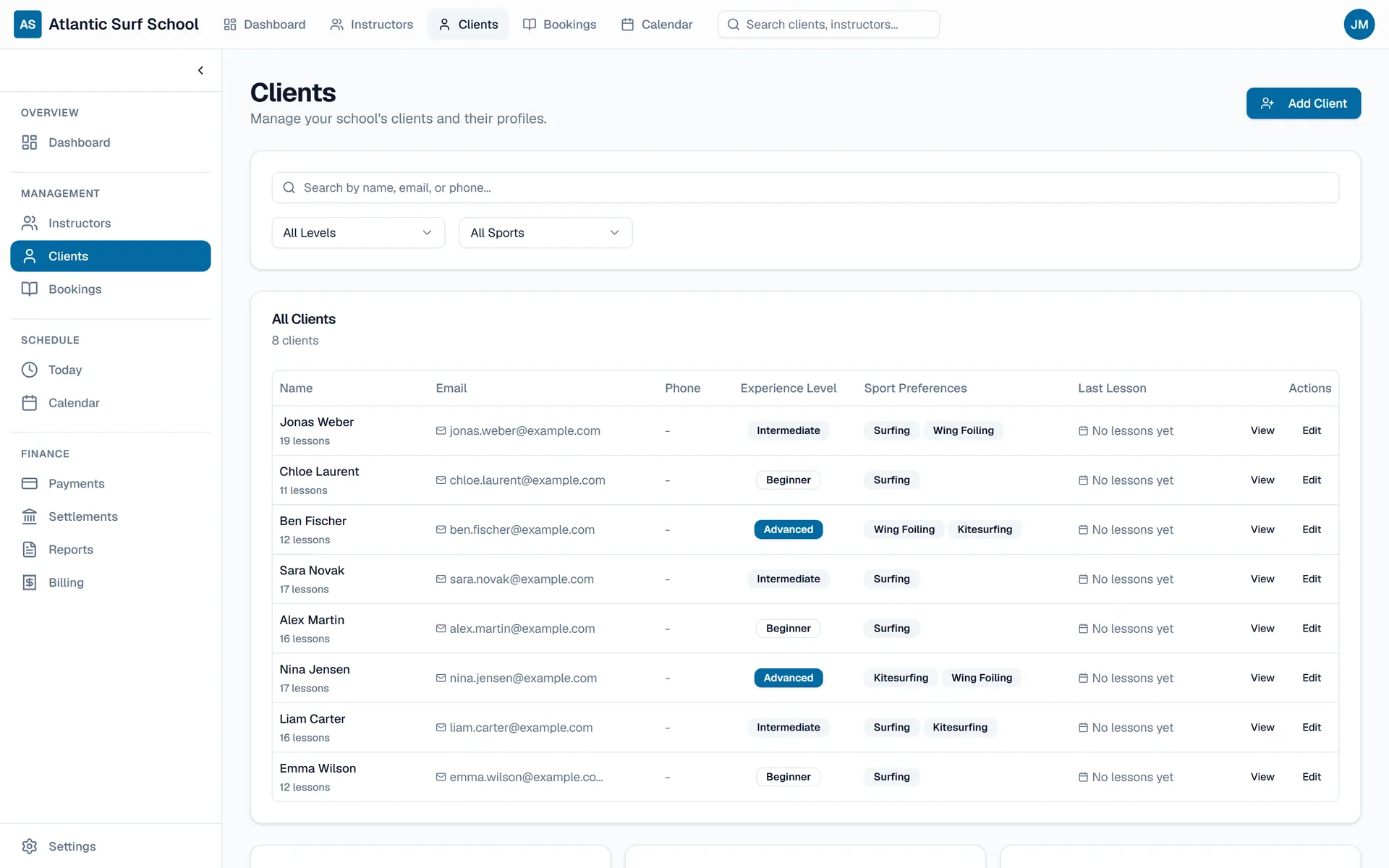Click the Calendar icon in the sidebar
1389x868 pixels.
30,403
